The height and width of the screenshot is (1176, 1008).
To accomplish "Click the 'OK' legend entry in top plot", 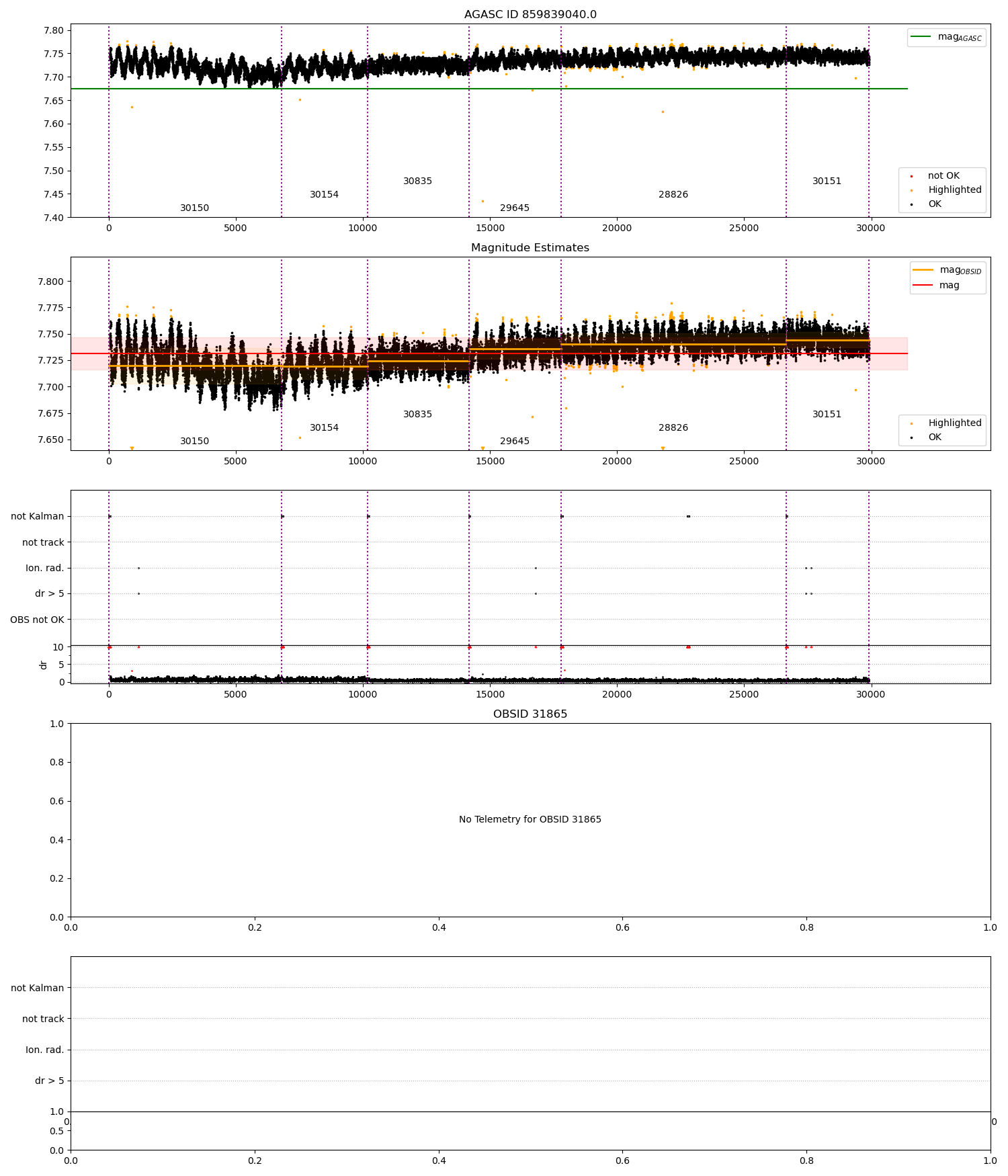I will point(934,204).
